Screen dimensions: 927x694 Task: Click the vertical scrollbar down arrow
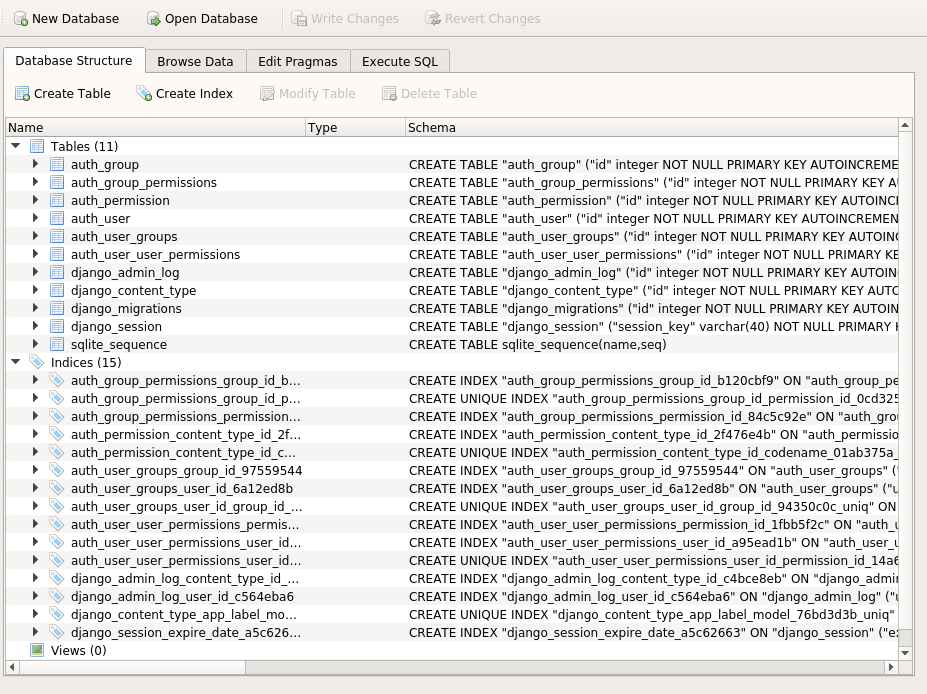tap(905, 653)
